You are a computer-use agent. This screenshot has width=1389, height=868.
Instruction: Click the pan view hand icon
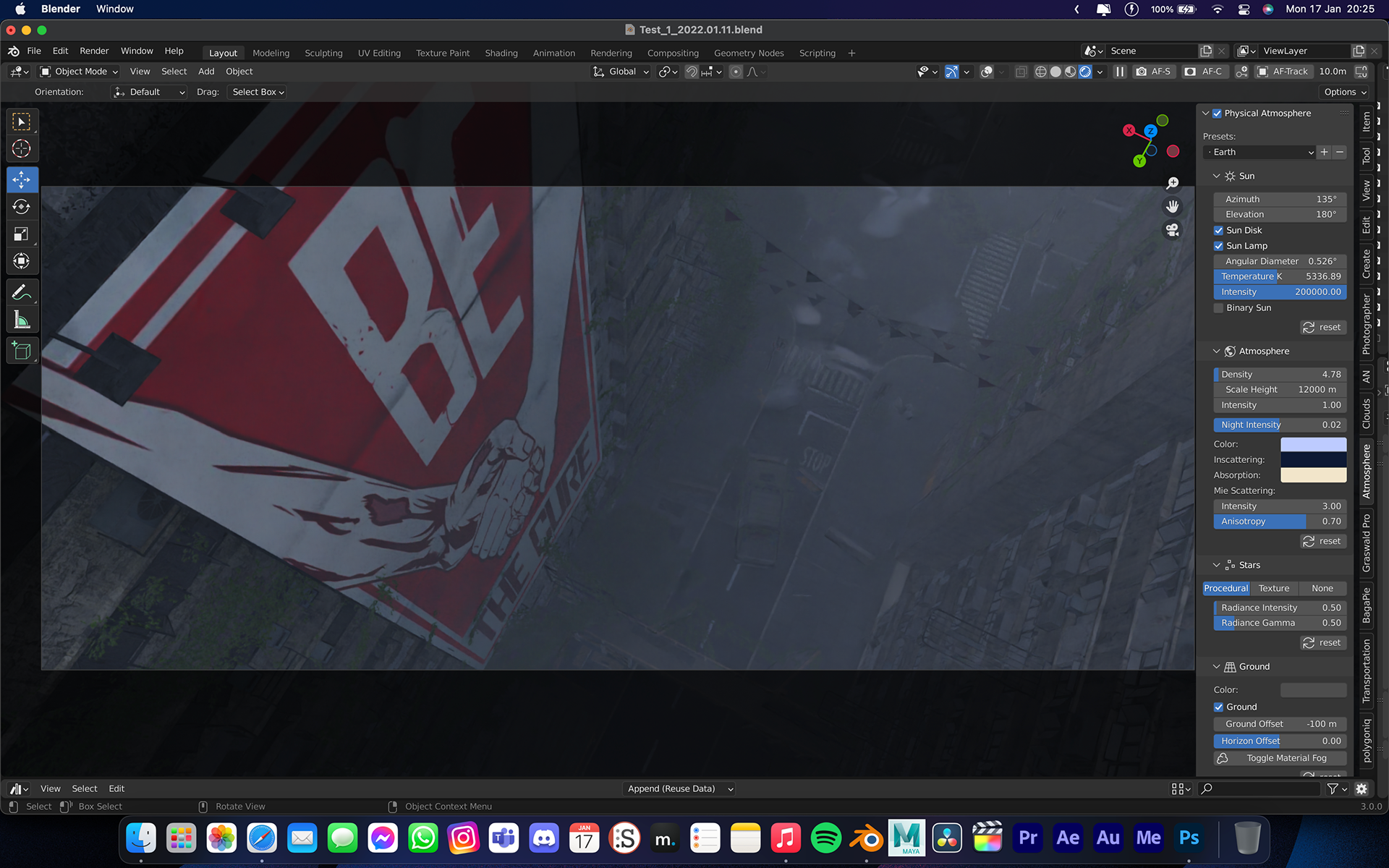coord(1173,207)
